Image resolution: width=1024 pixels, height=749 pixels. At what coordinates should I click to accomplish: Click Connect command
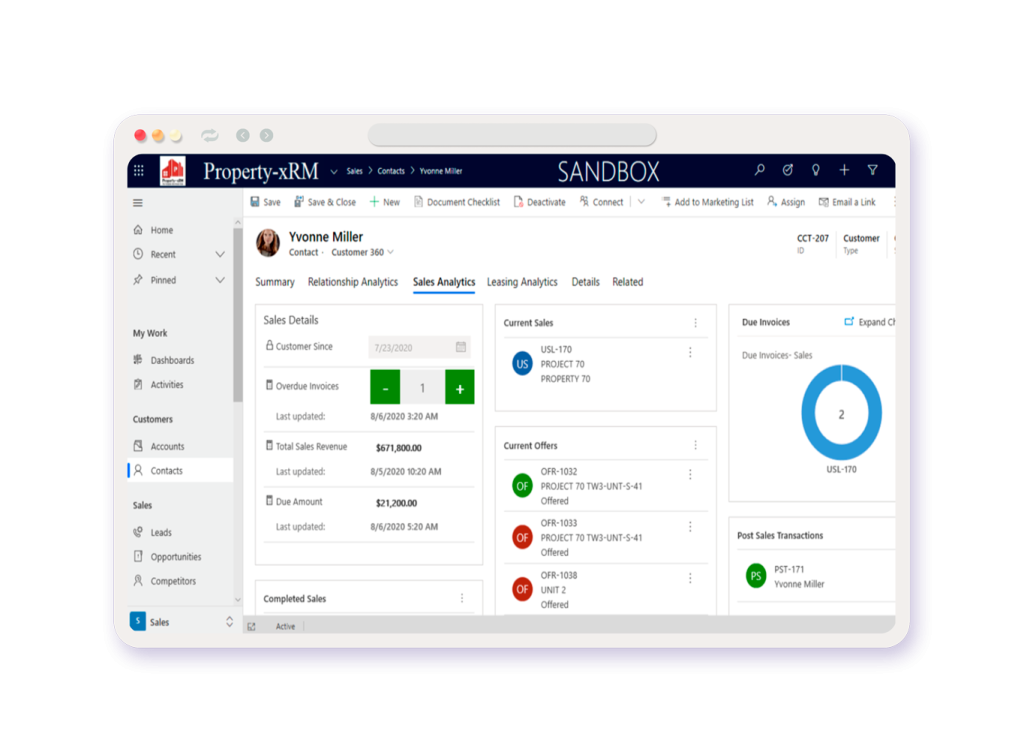(601, 202)
